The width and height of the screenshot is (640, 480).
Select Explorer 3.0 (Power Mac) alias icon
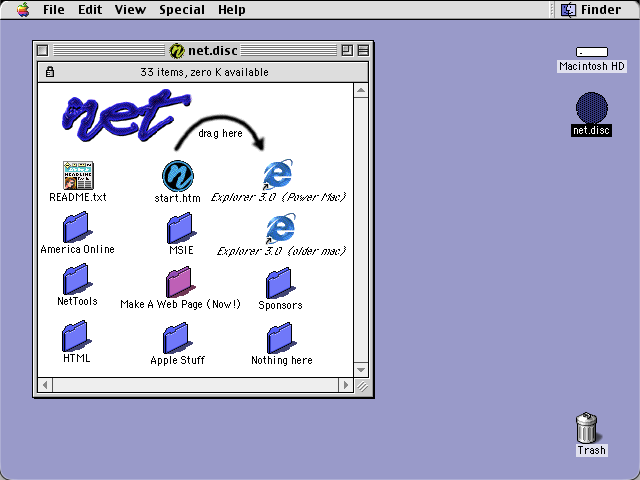pyautogui.click(x=278, y=175)
